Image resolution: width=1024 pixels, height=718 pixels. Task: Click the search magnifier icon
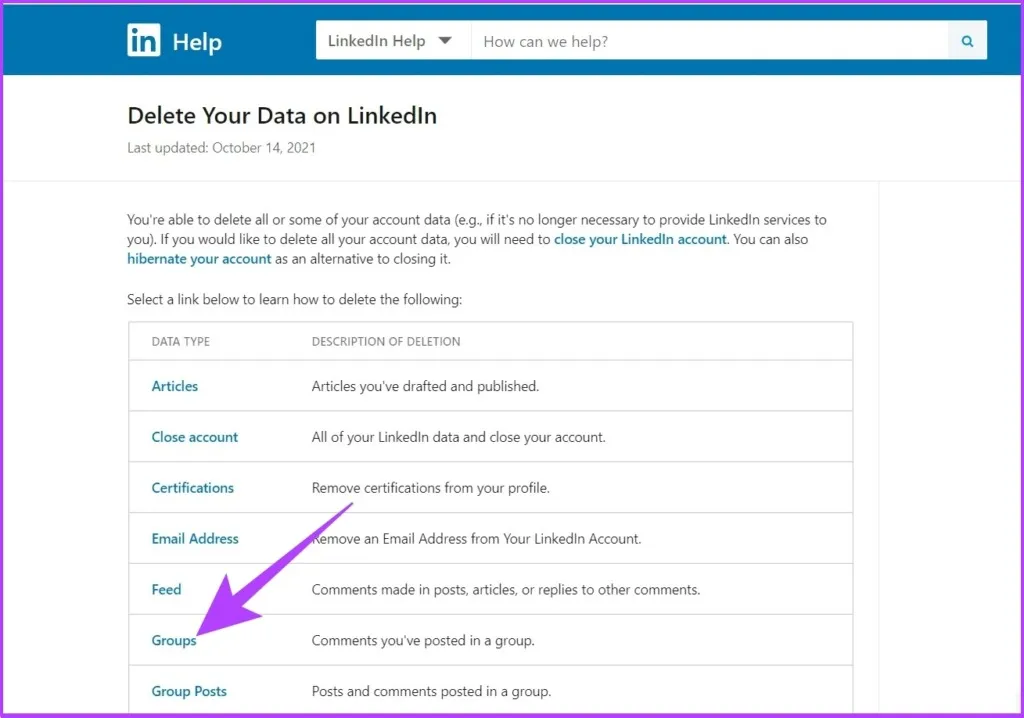point(966,41)
